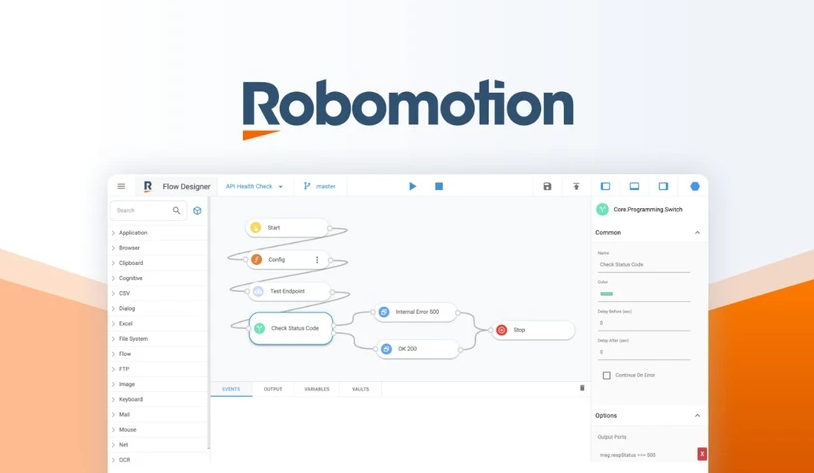Open the Keyboard category
This screenshot has height=473, width=814.
pos(158,399)
